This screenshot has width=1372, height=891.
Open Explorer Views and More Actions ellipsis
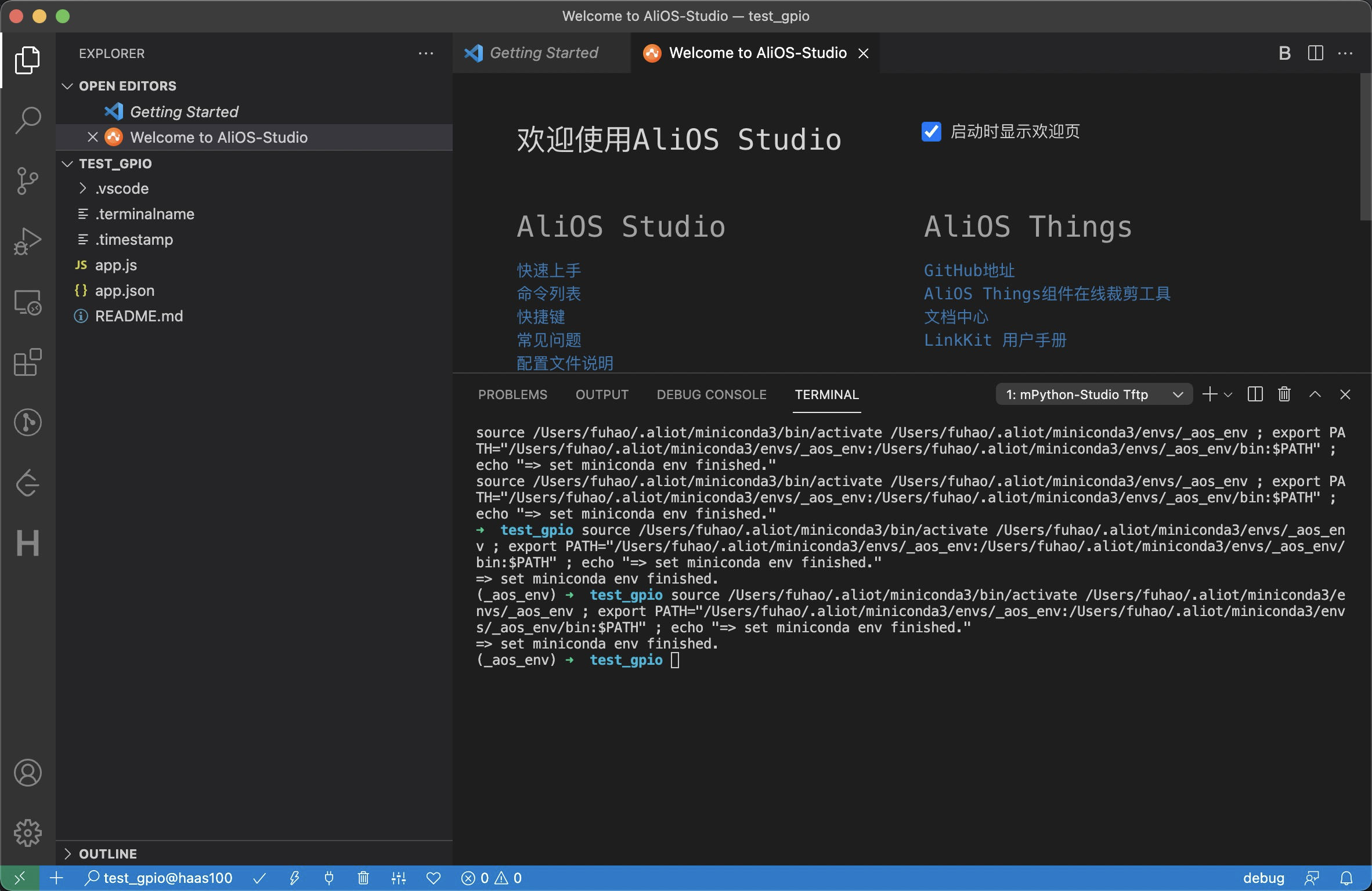[x=426, y=53]
